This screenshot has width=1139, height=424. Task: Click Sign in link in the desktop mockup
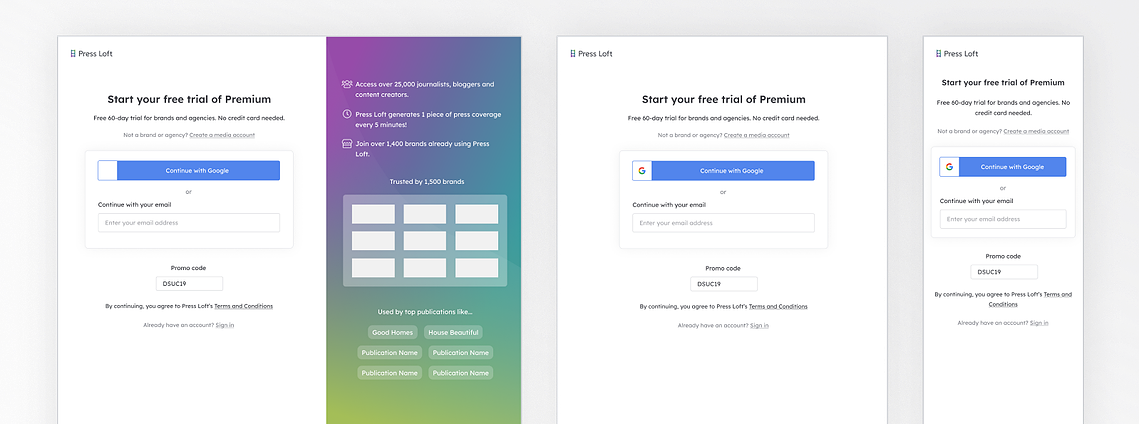225,325
